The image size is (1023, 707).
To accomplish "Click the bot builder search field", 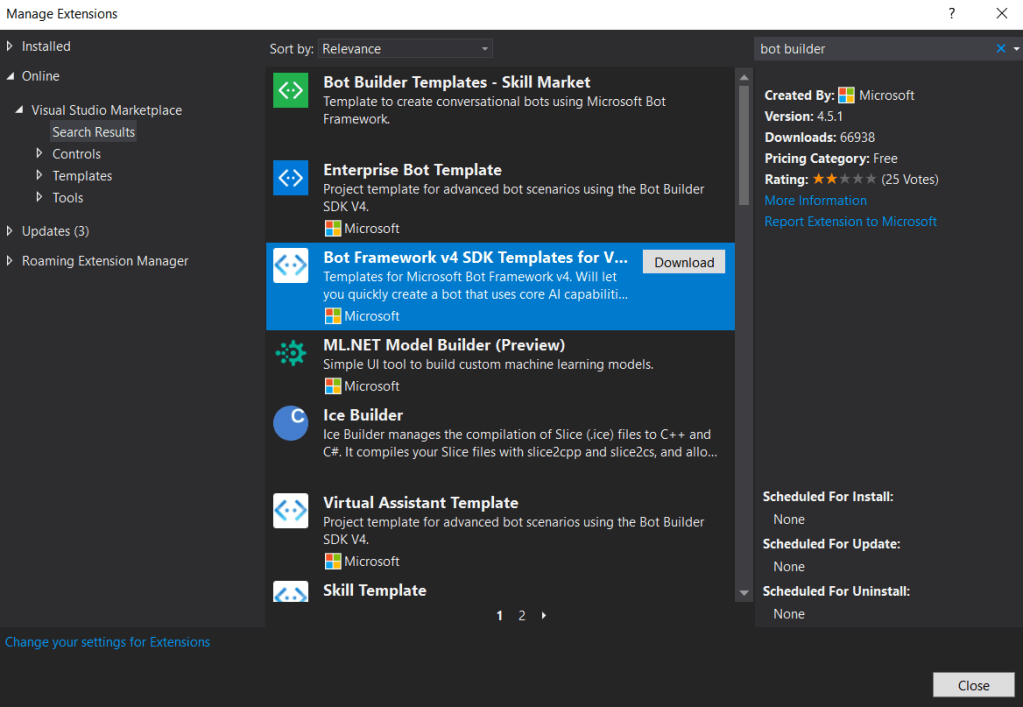I will [x=870, y=49].
